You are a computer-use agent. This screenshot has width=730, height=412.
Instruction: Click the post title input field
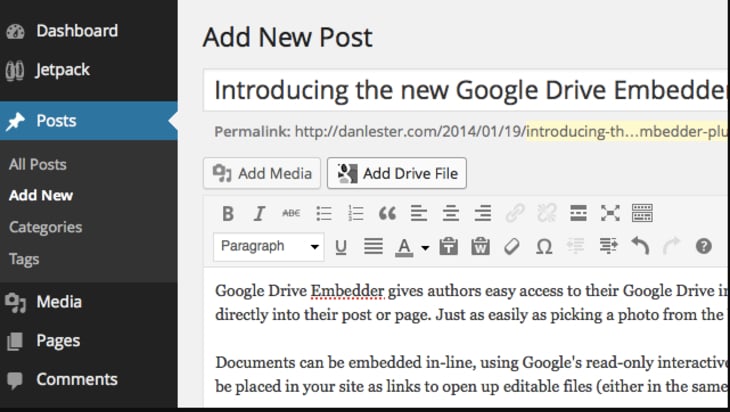coord(465,90)
